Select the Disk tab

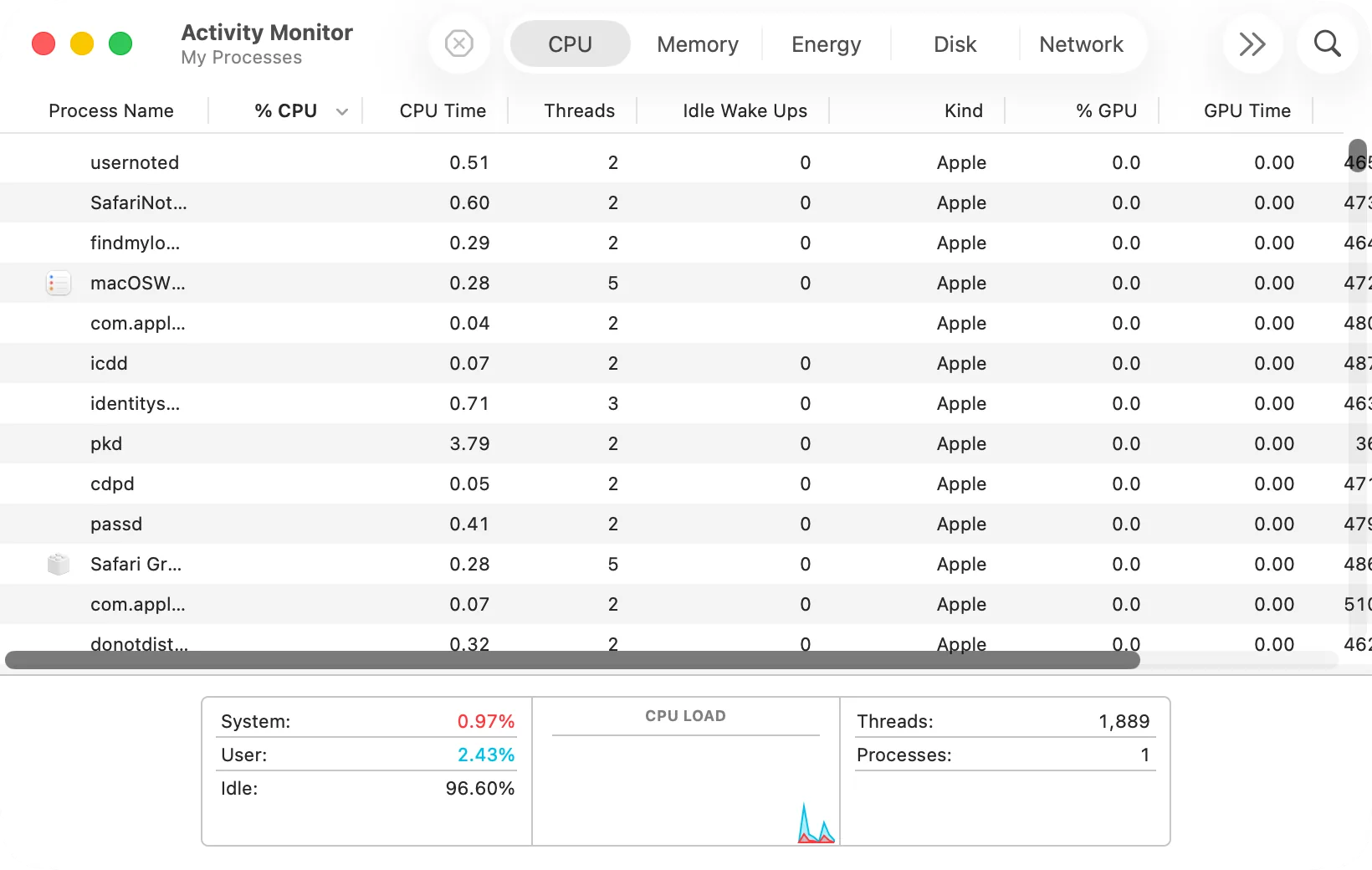[955, 43]
